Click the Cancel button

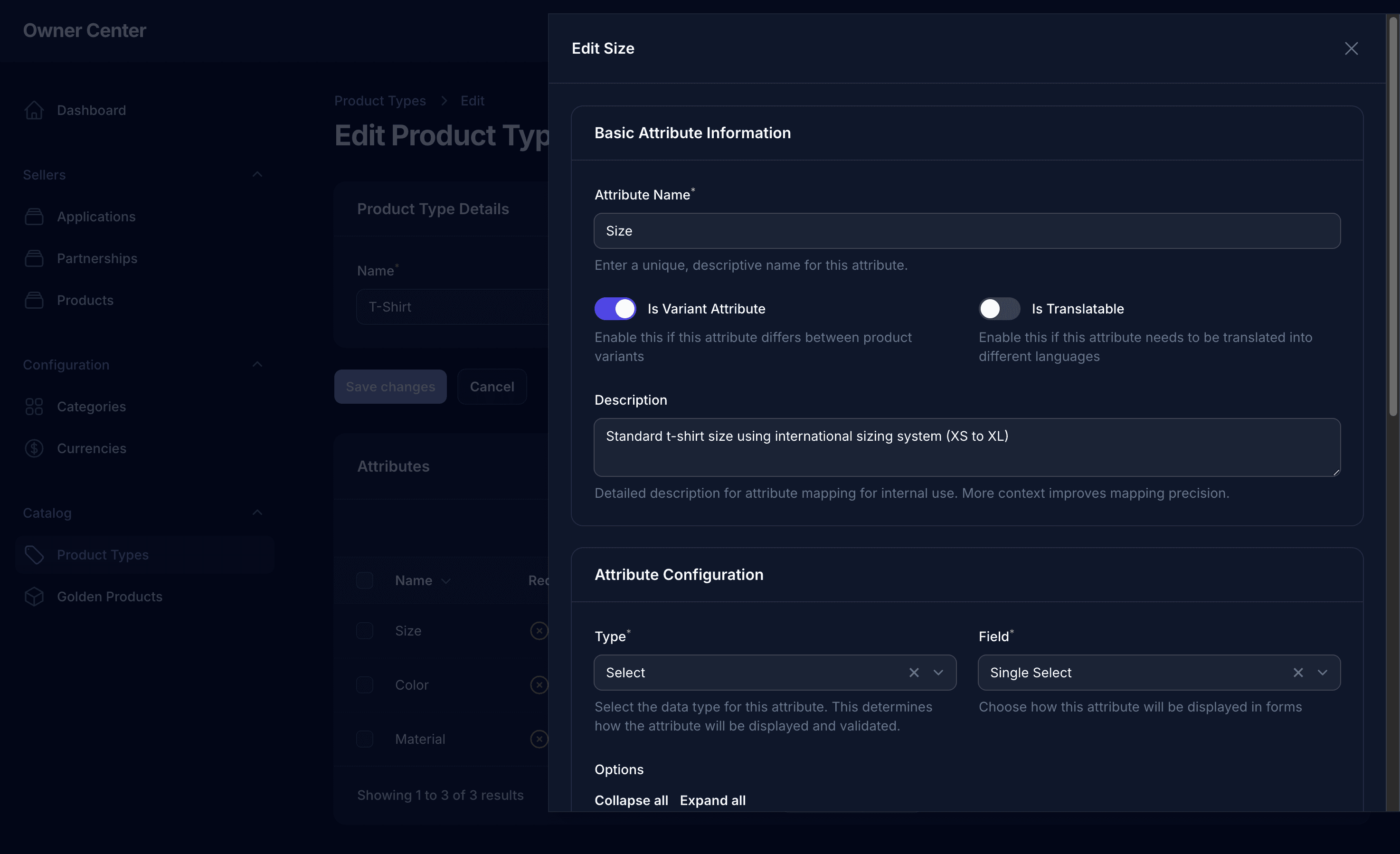pos(492,387)
